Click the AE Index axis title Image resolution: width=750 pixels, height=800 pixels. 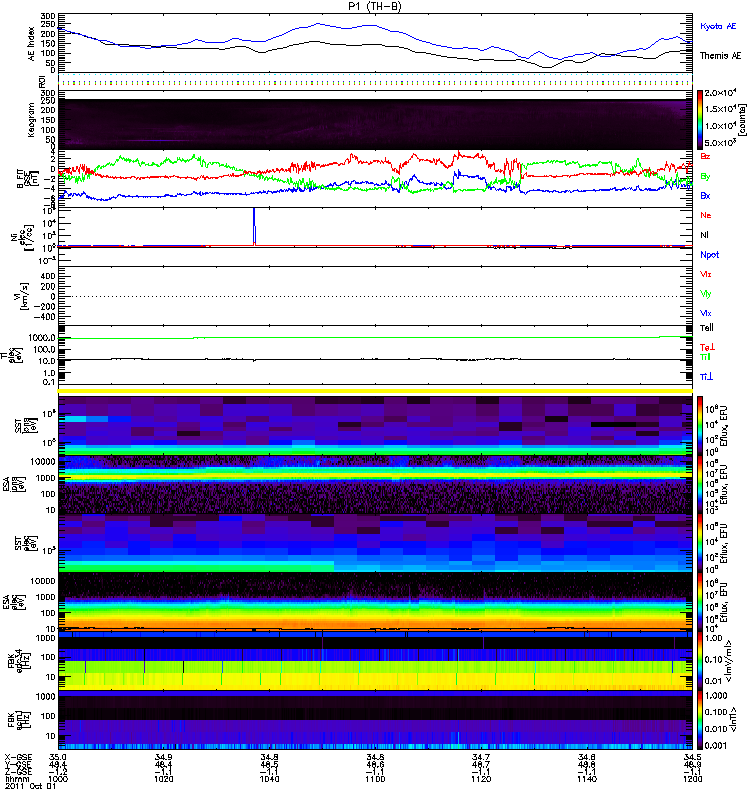click(x=32, y=44)
